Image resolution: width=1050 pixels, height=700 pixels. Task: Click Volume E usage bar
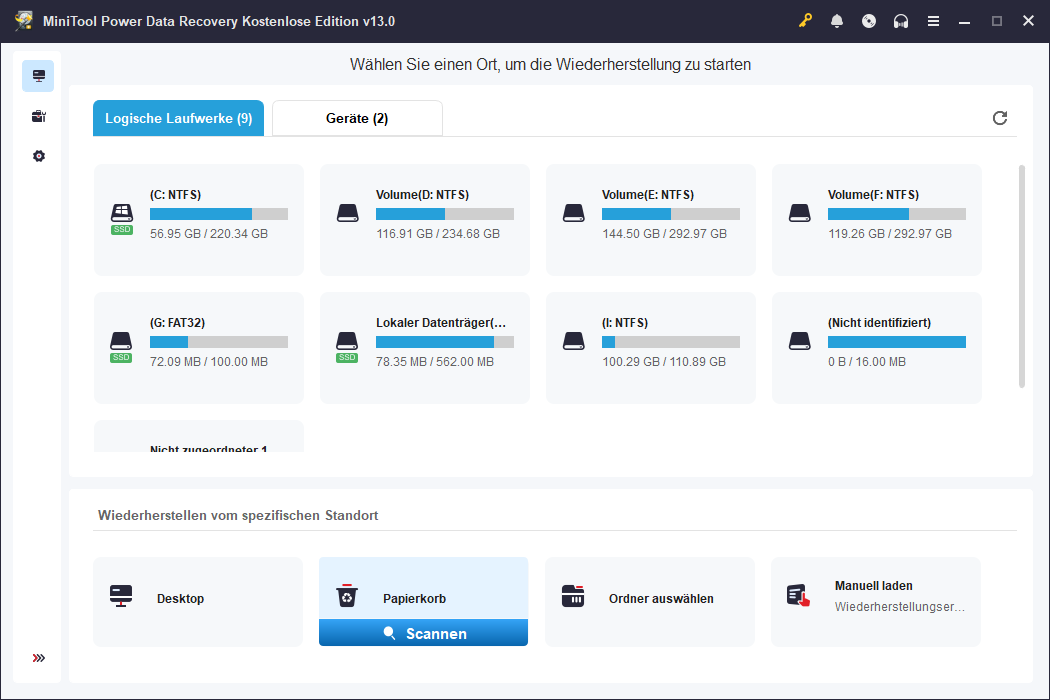click(671, 214)
